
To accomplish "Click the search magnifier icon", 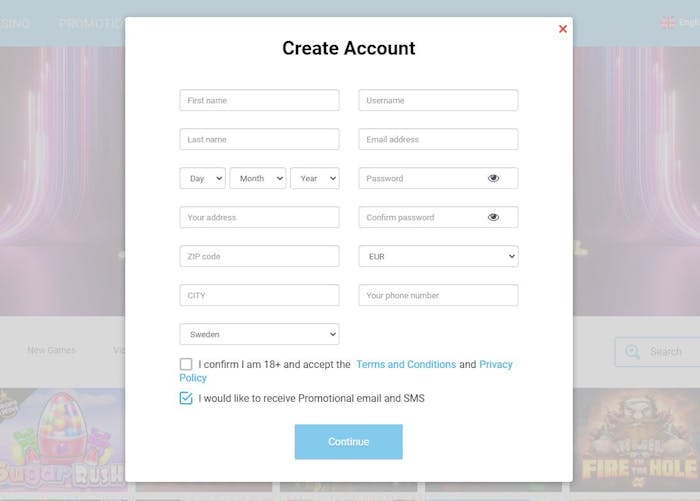I will [x=632, y=351].
